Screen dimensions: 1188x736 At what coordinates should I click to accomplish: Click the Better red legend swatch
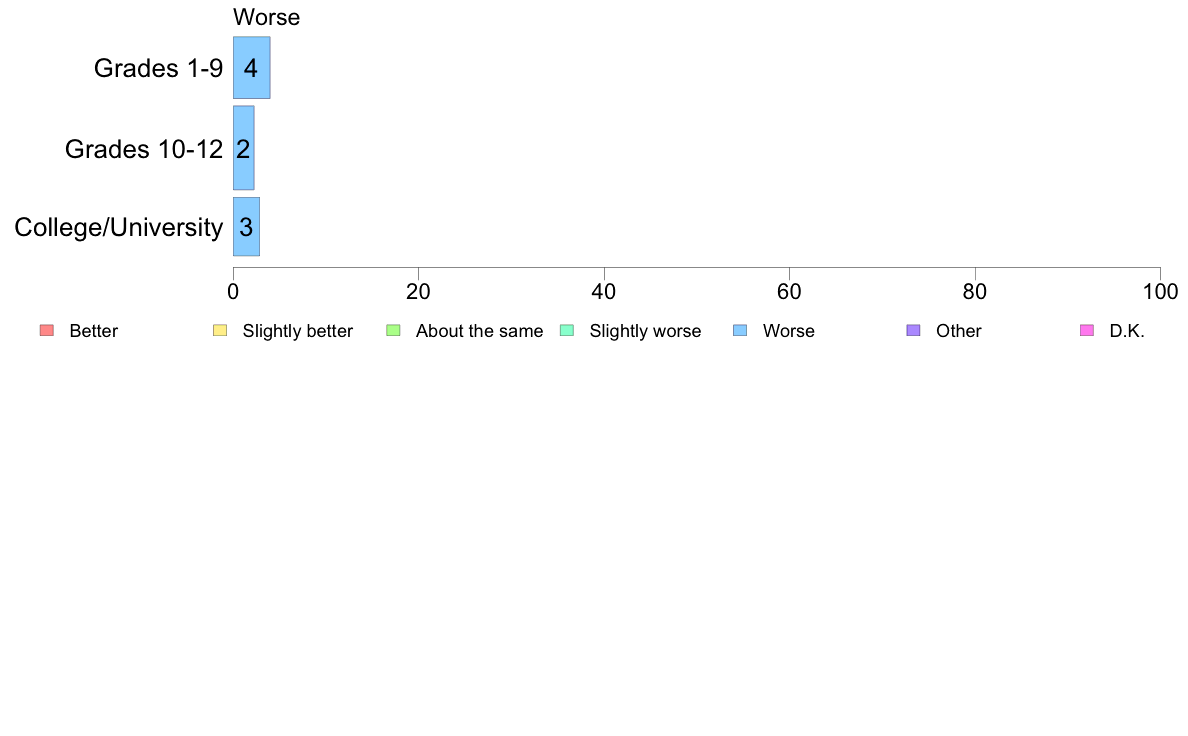[x=47, y=330]
